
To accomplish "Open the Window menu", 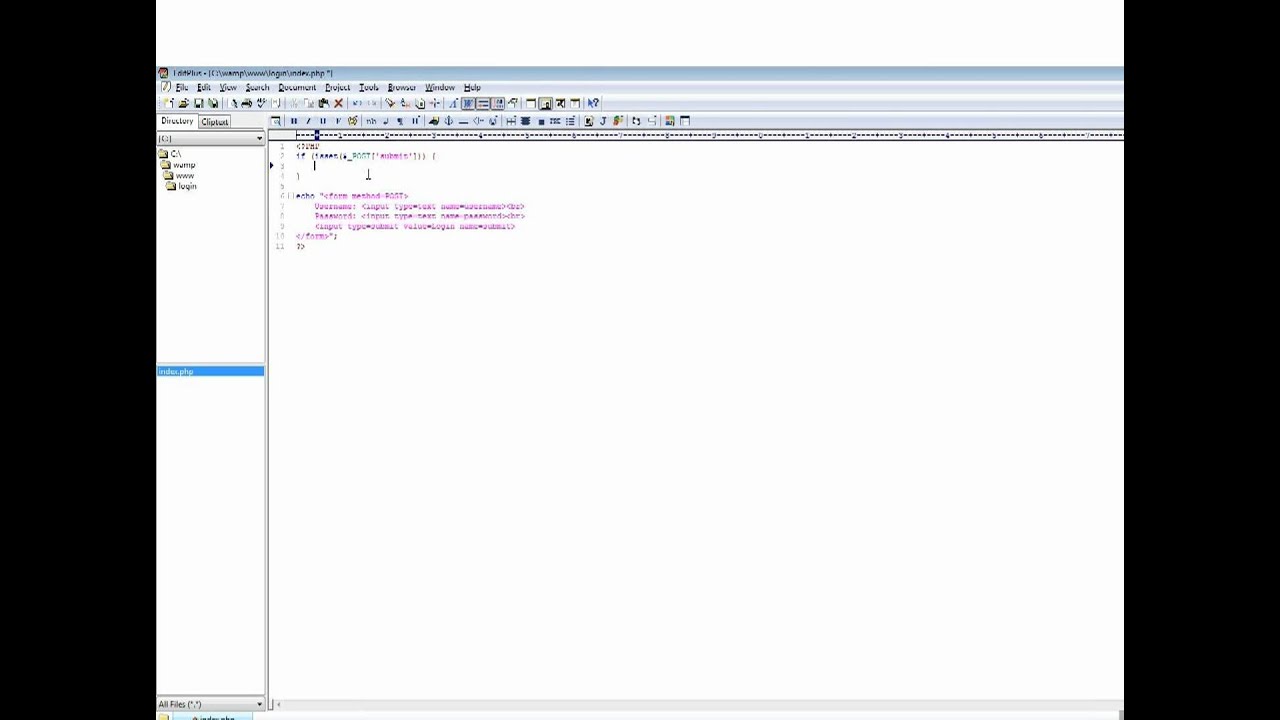I will click(x=440, y=87).
